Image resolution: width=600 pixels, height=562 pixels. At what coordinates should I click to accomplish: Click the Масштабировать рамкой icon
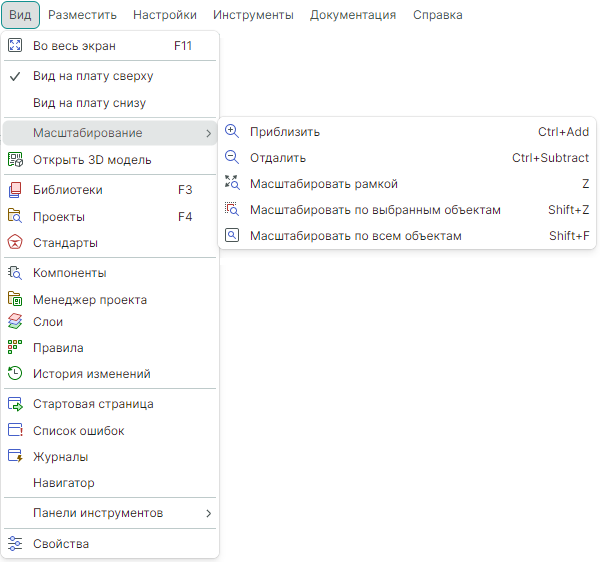[232, 183]
